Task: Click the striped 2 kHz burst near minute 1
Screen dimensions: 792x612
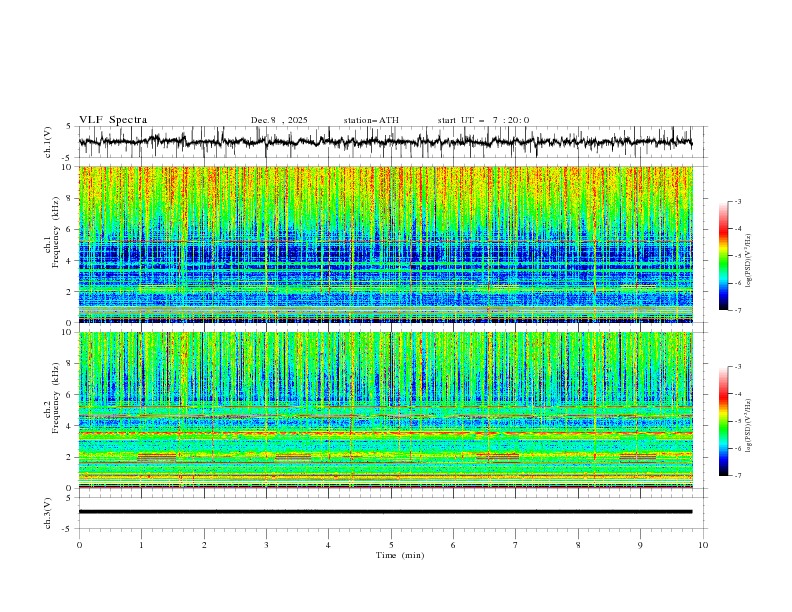Action: pyautogui.click(x=157, y=457)
